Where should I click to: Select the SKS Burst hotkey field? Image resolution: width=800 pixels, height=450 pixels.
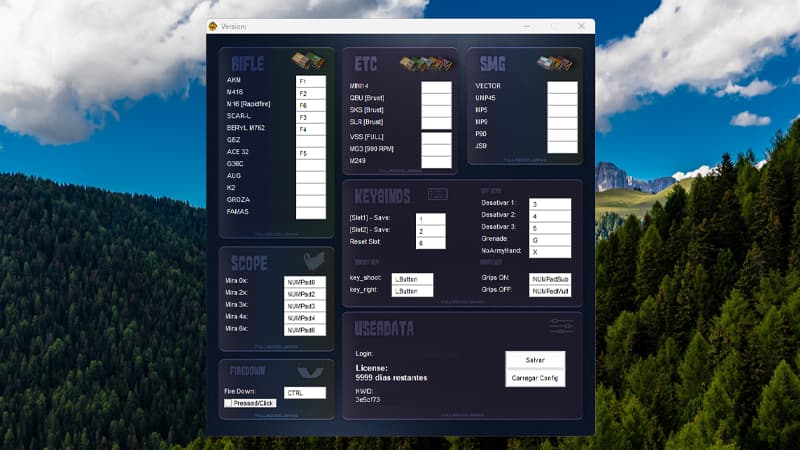(436, 111)
